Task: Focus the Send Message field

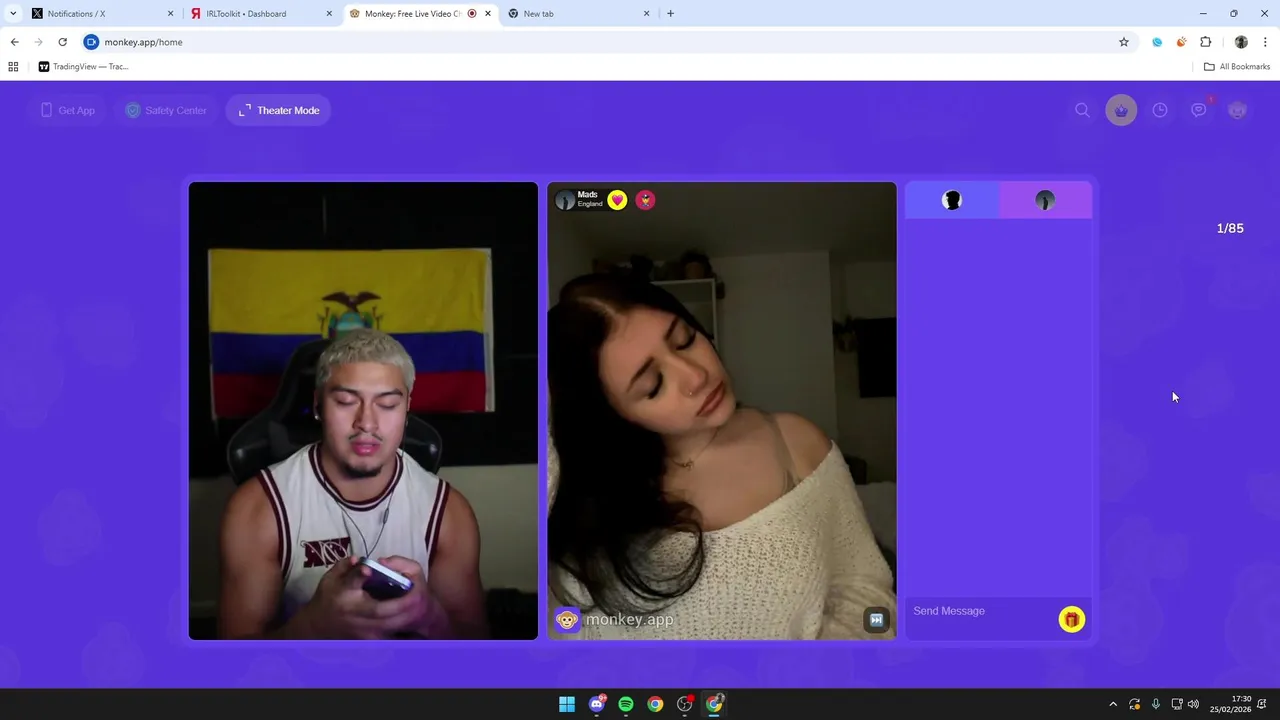Action: pos(980,611)
